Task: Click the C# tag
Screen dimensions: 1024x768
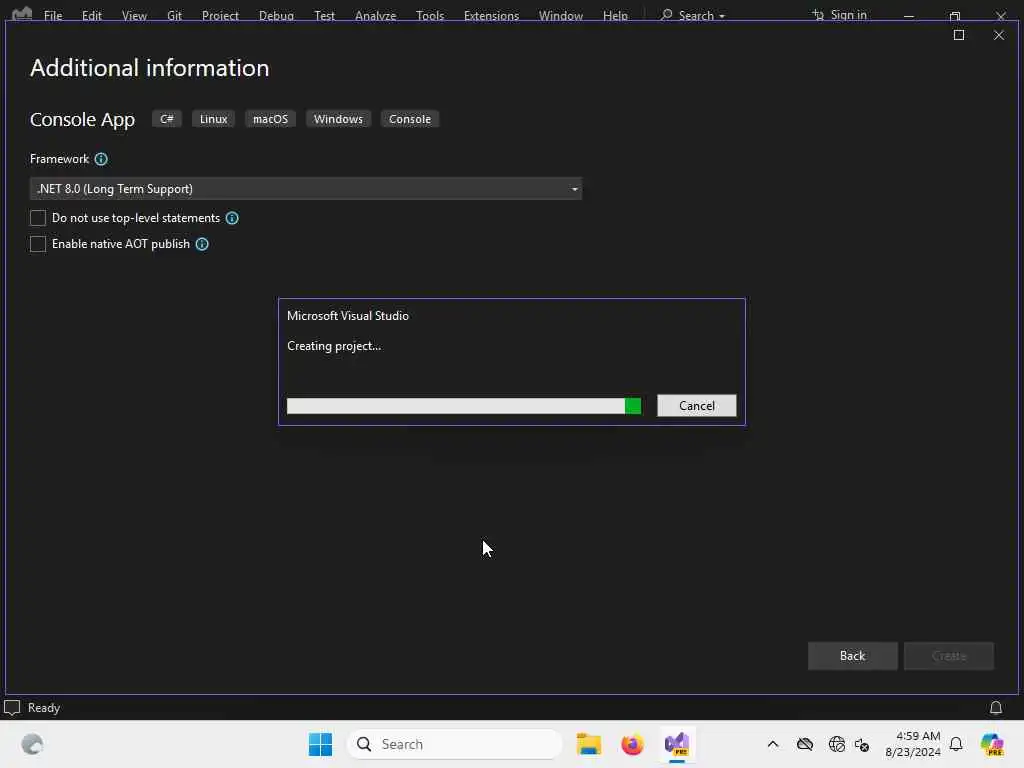Action: [167, 119]
